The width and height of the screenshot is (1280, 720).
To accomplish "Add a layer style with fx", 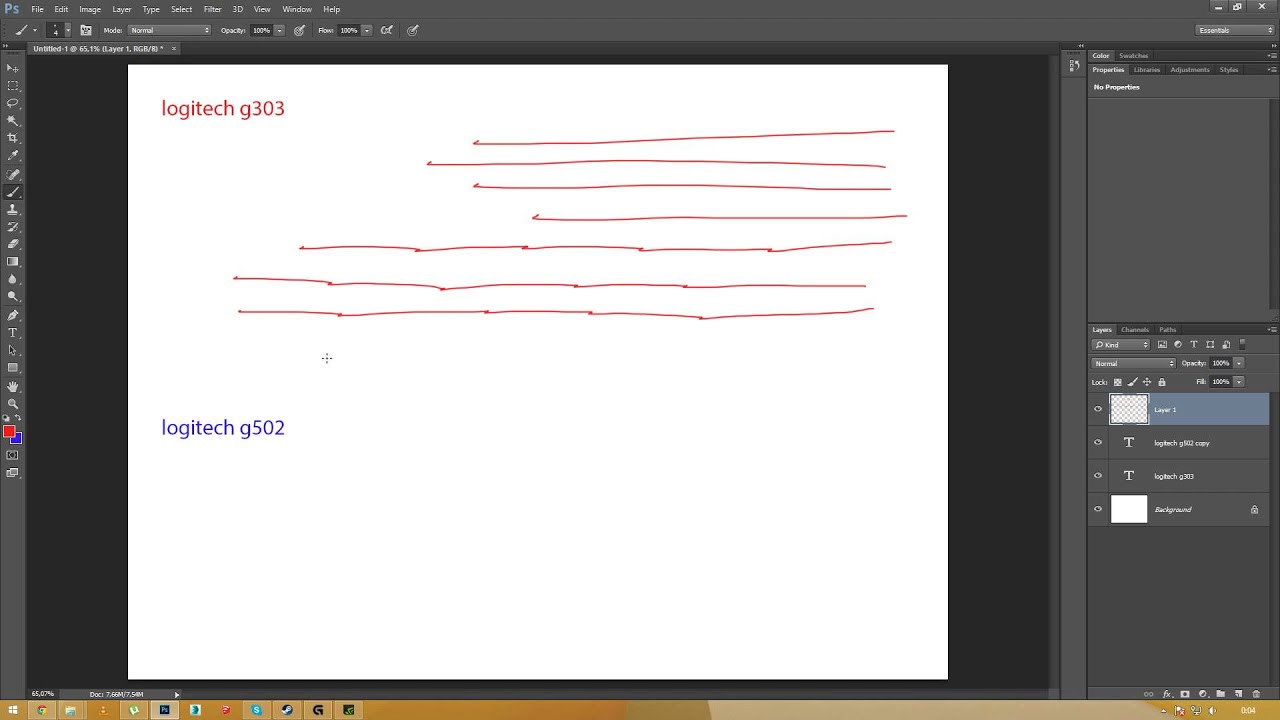I will 1167,694.
